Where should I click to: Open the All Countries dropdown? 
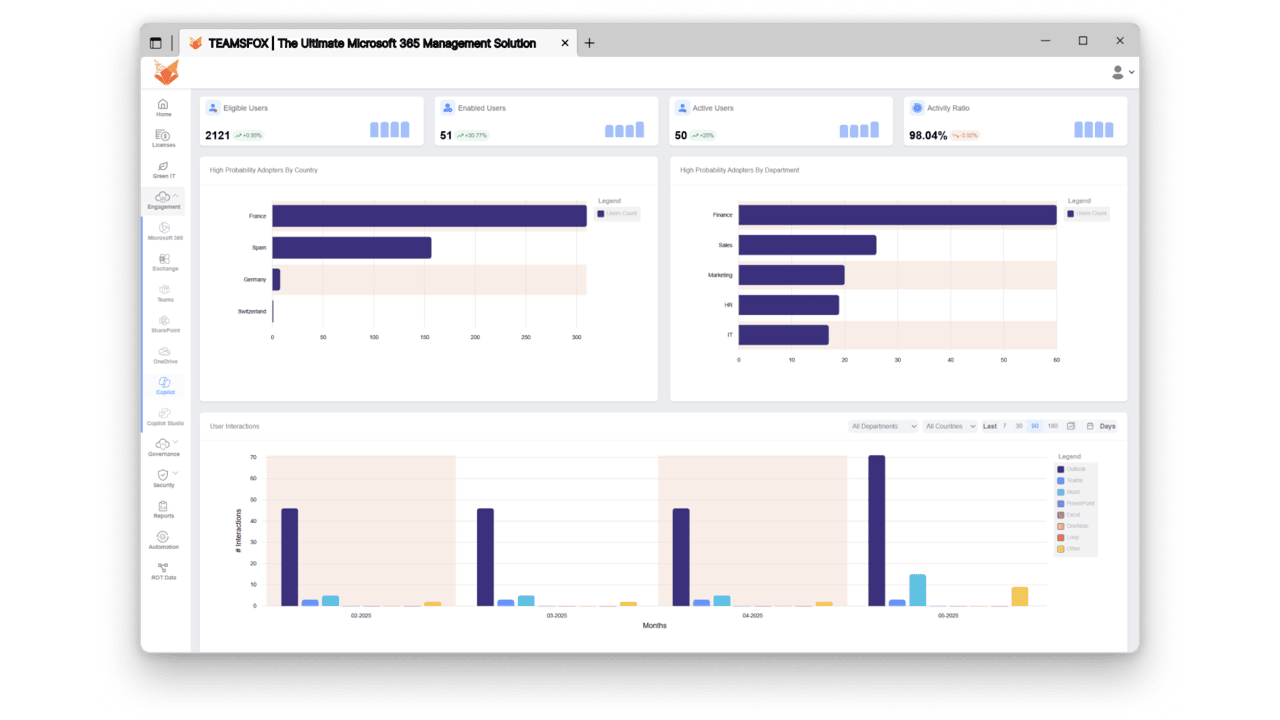(950, 426)
